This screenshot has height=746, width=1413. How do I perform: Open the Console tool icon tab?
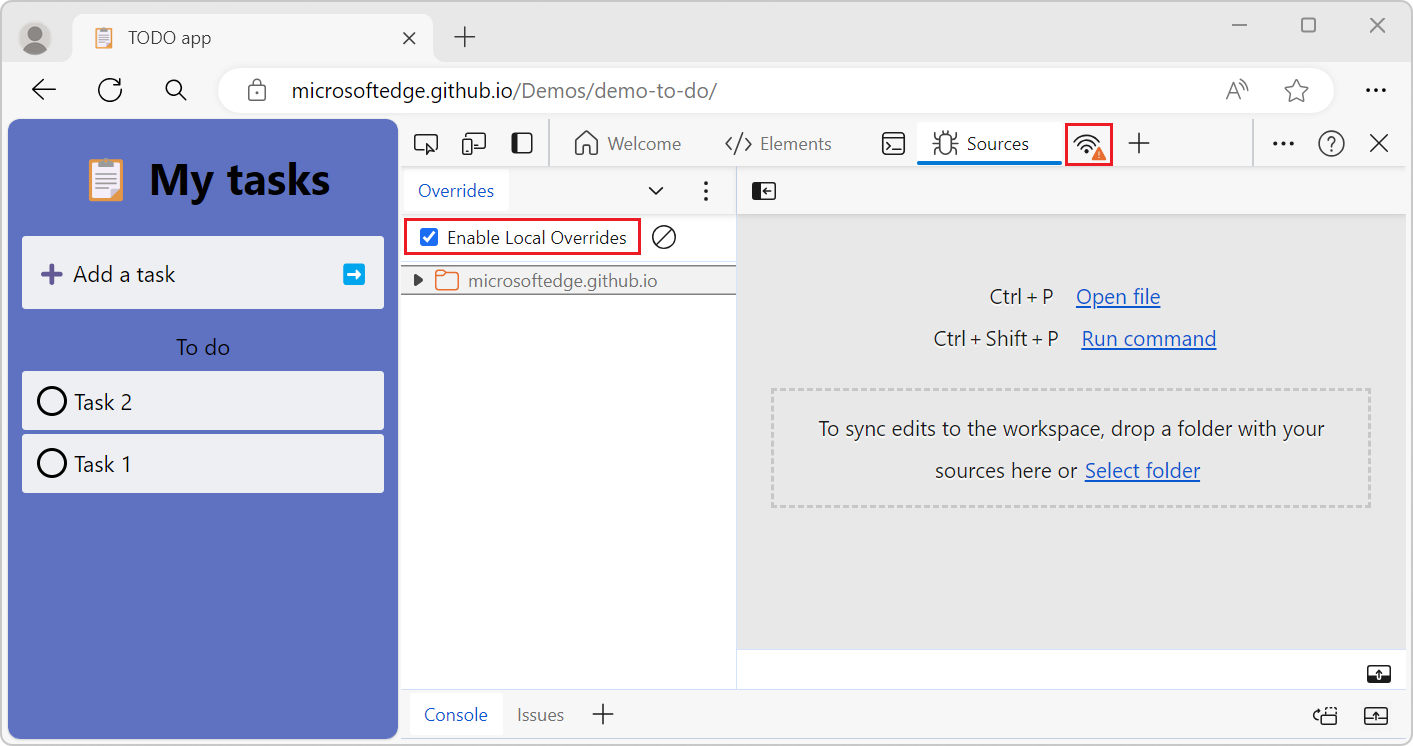pos(893,144)
